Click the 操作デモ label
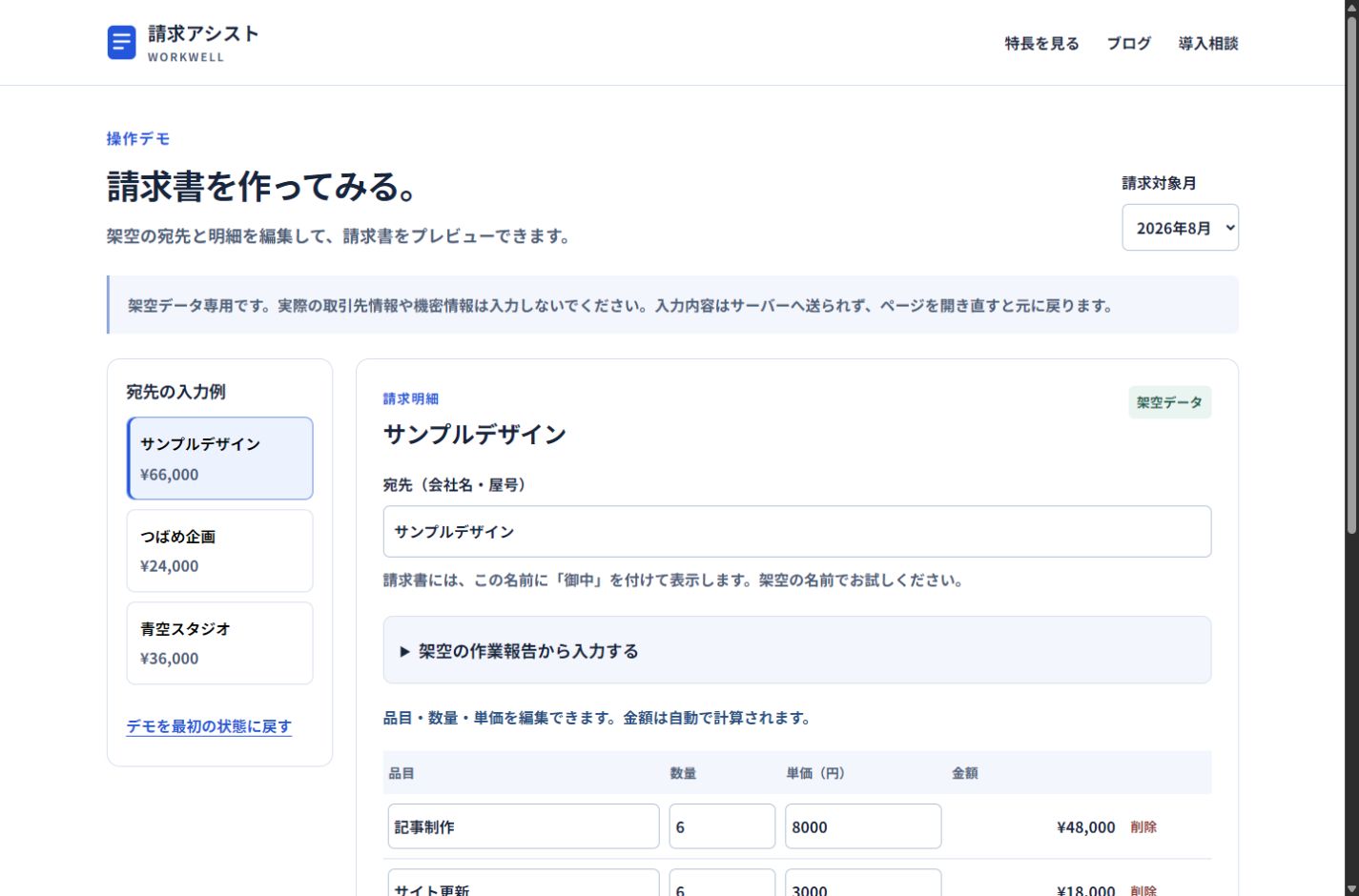The height and width of the screenshot is (896, 1359). 138,138
